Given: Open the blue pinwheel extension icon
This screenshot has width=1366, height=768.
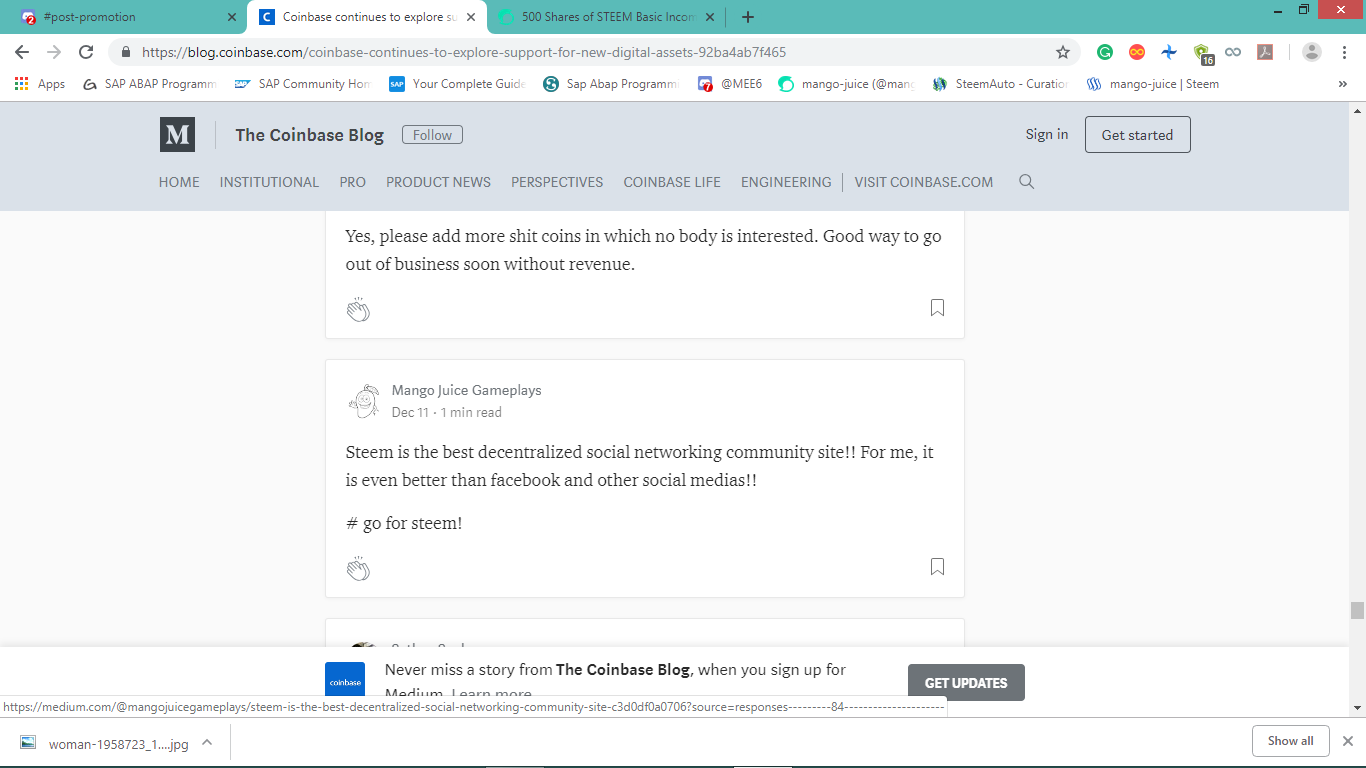Looking at the screenshot, I should 1169,52.
